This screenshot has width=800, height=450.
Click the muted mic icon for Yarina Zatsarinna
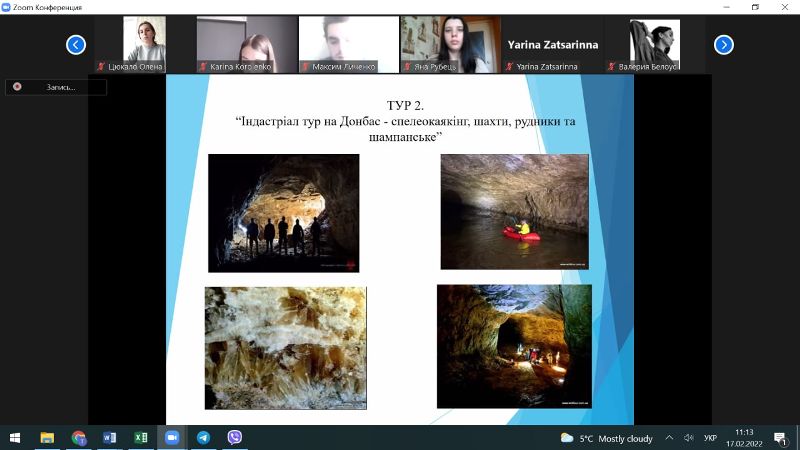(509, 66)
